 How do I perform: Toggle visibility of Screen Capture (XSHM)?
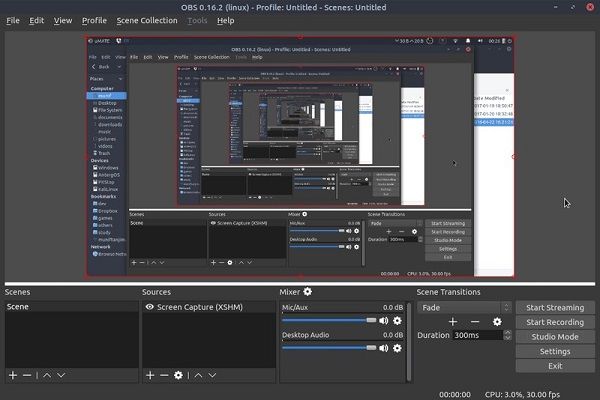[x=150, y=307]
